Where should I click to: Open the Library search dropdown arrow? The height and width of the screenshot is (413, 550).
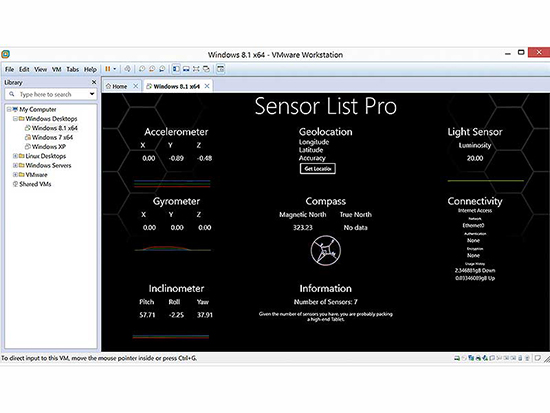tap(92, 94)
